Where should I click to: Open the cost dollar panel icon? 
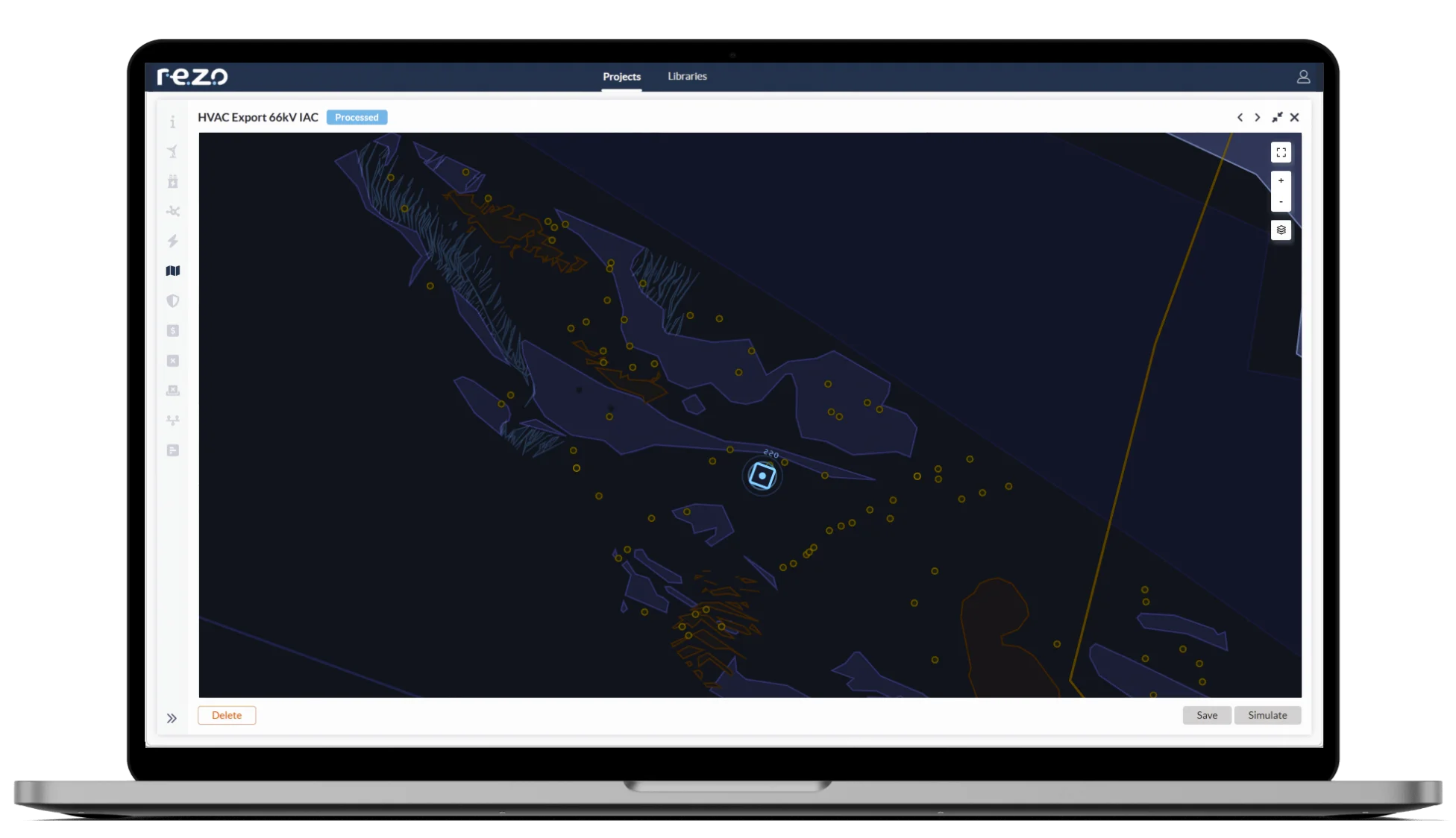(x=173, y=330)
